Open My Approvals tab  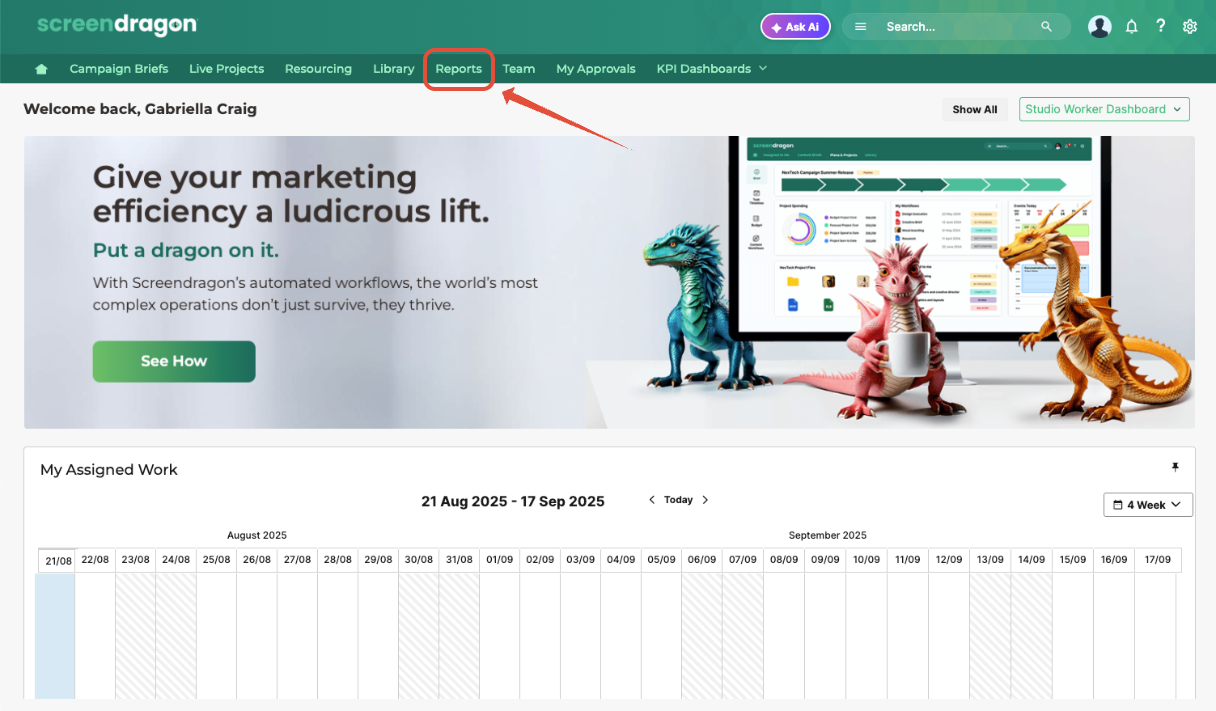point(596,69)
